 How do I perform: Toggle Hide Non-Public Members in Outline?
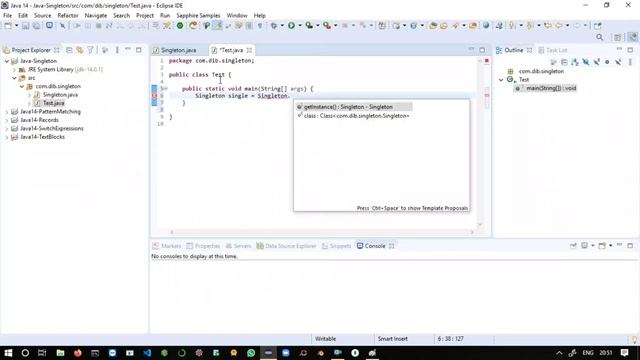(x=607, y=62)
